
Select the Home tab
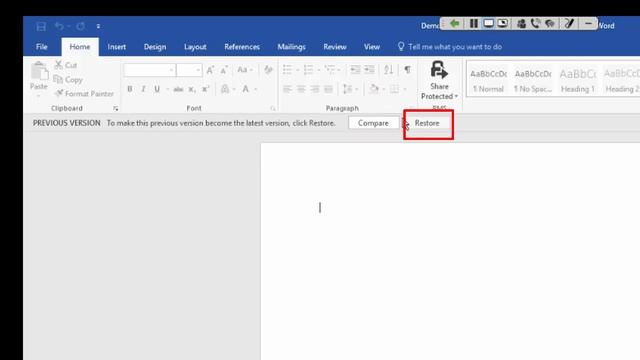(80, 47)
